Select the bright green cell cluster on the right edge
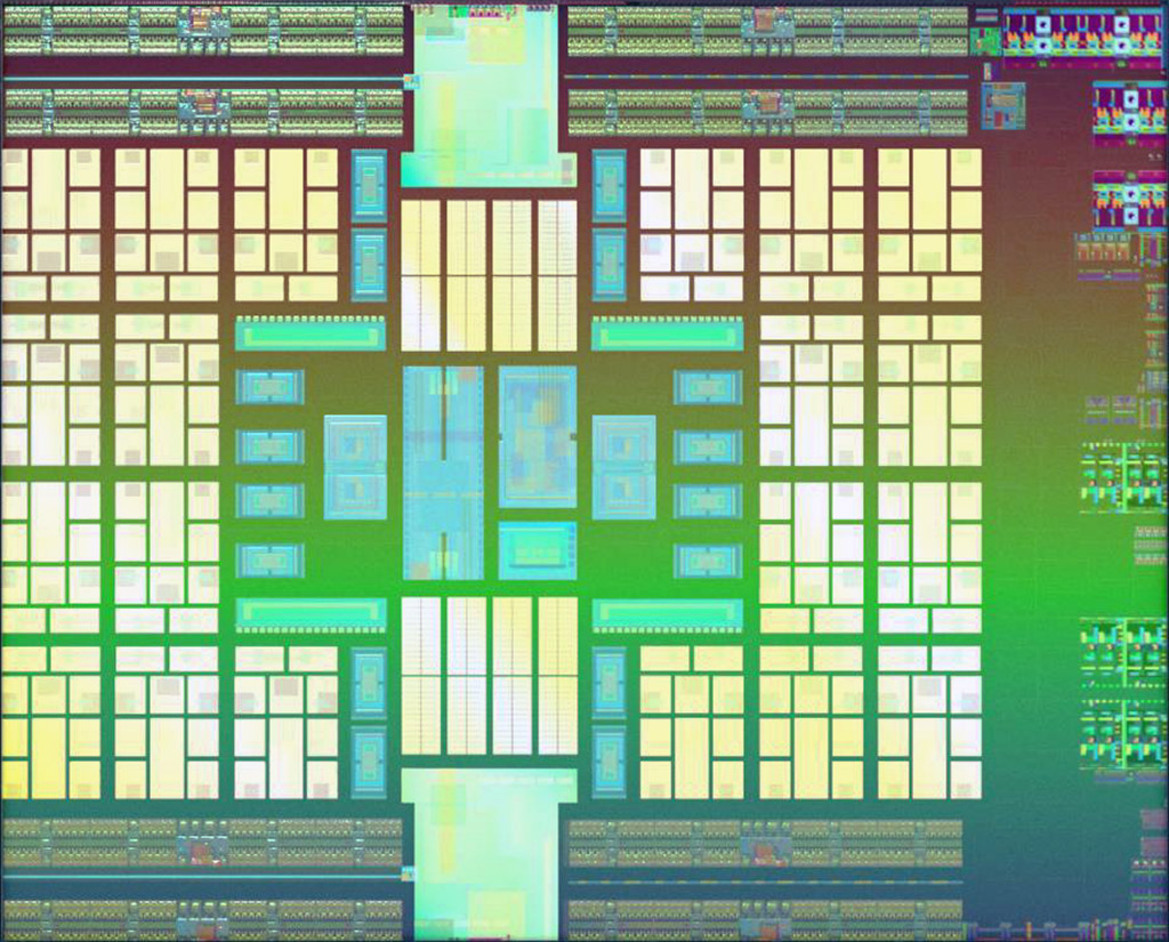1169x942 pixels. click(1123, 477)
